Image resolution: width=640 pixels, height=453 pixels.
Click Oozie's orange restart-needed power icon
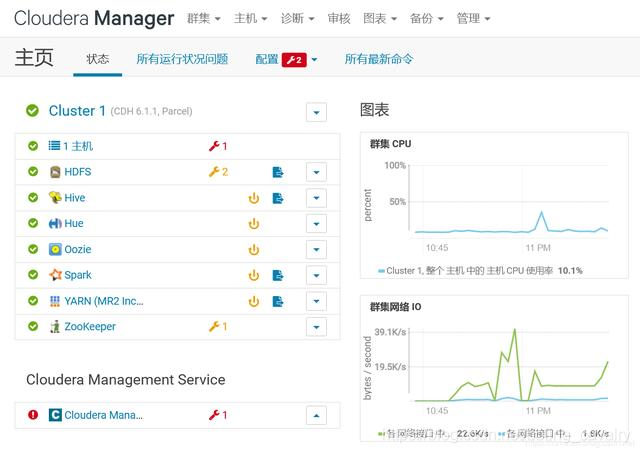point(254,249)
